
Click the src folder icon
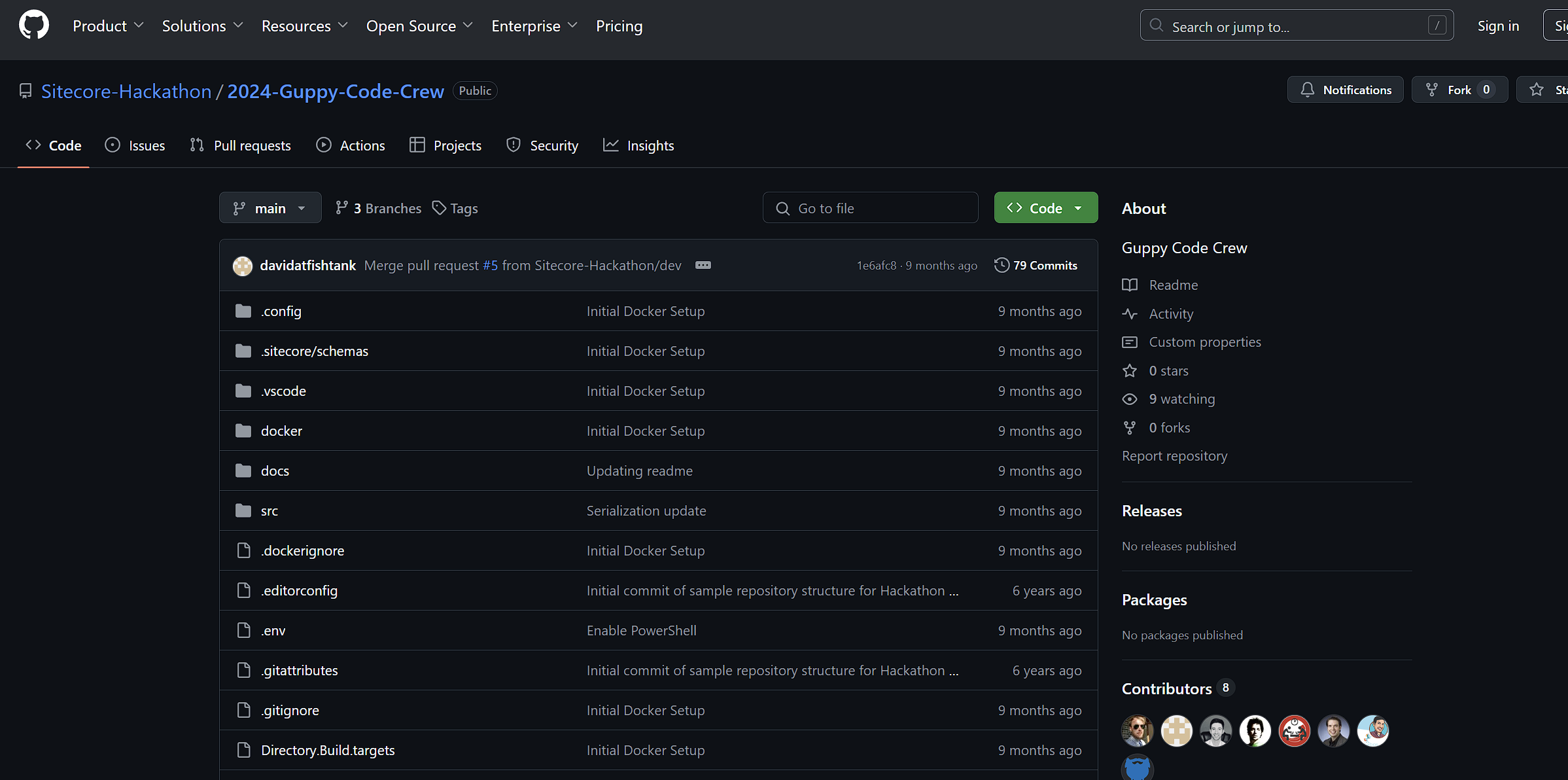[243, 510]
